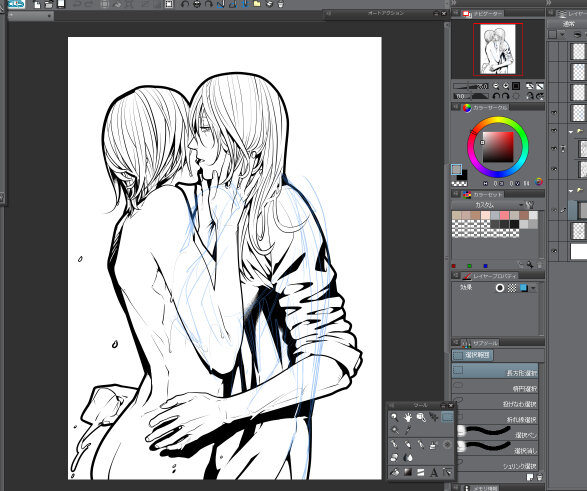The width and height of the screenshot is (587, 491).
Task: Click the yellow folder icon in top toolbar
Action: point(257,4)
